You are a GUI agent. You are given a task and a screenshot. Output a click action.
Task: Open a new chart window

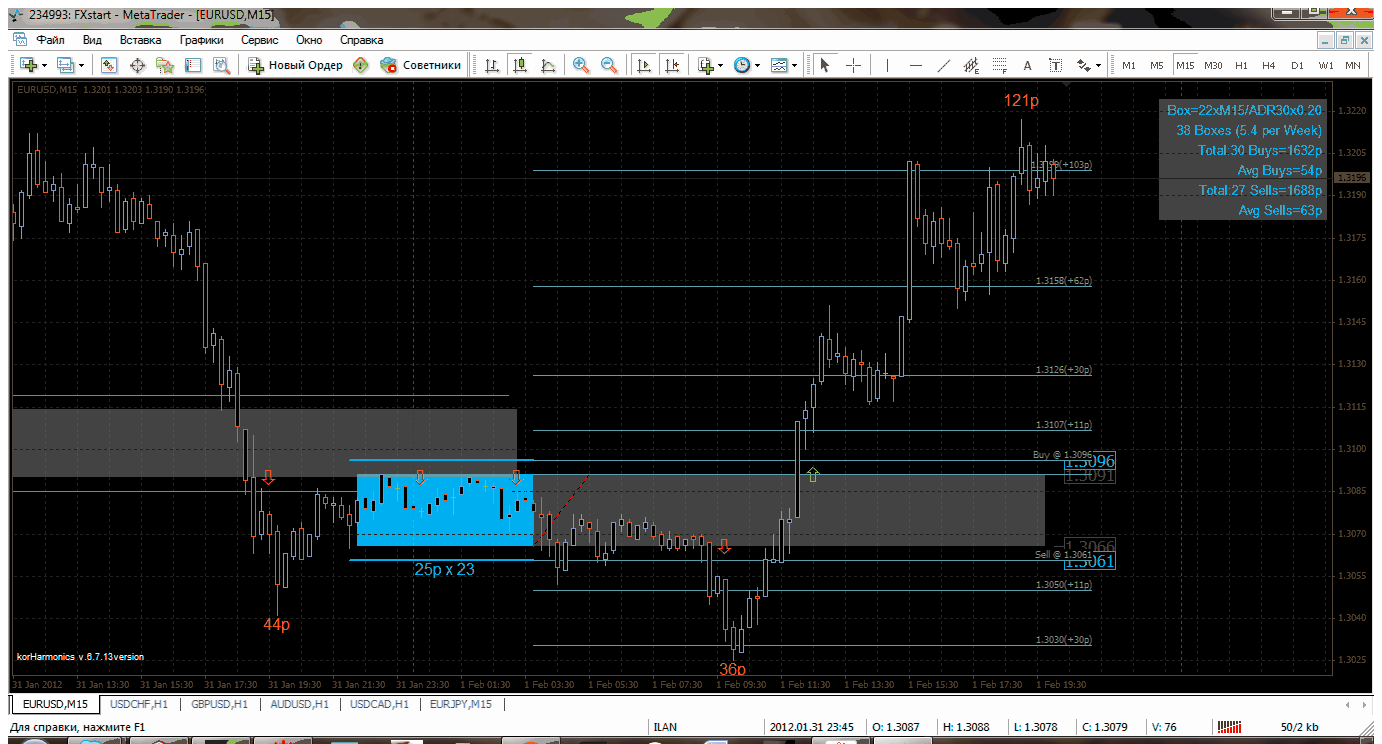pos(27,65)
